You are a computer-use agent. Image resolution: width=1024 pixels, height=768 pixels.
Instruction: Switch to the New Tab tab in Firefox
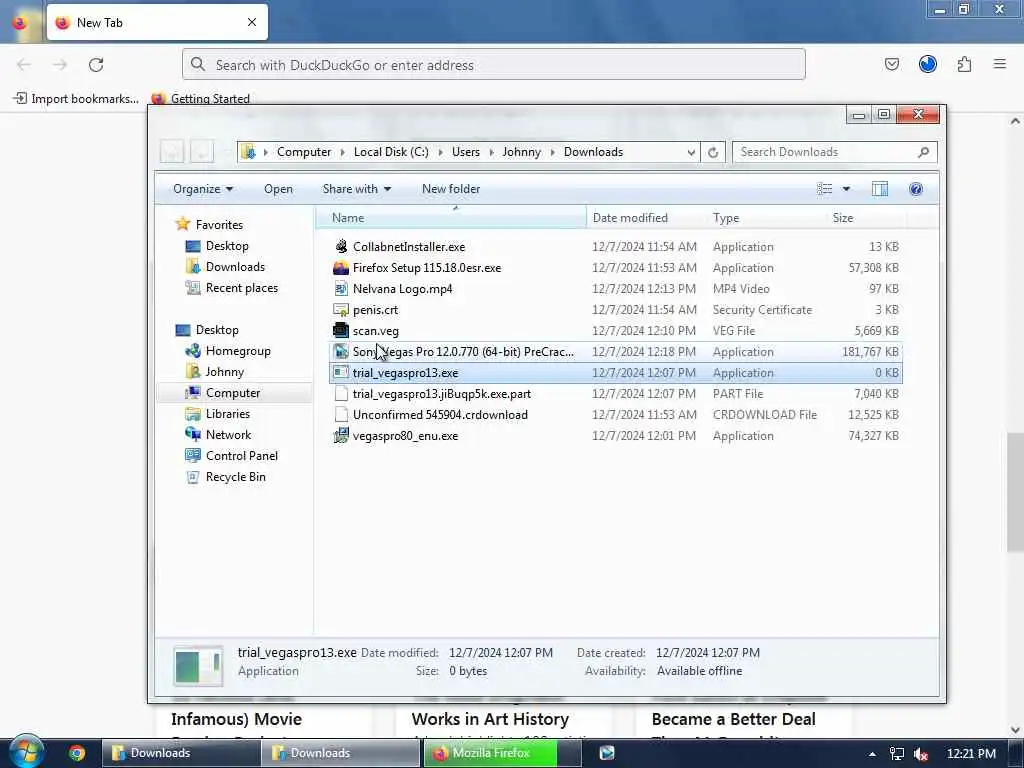[x=157, y=22]
